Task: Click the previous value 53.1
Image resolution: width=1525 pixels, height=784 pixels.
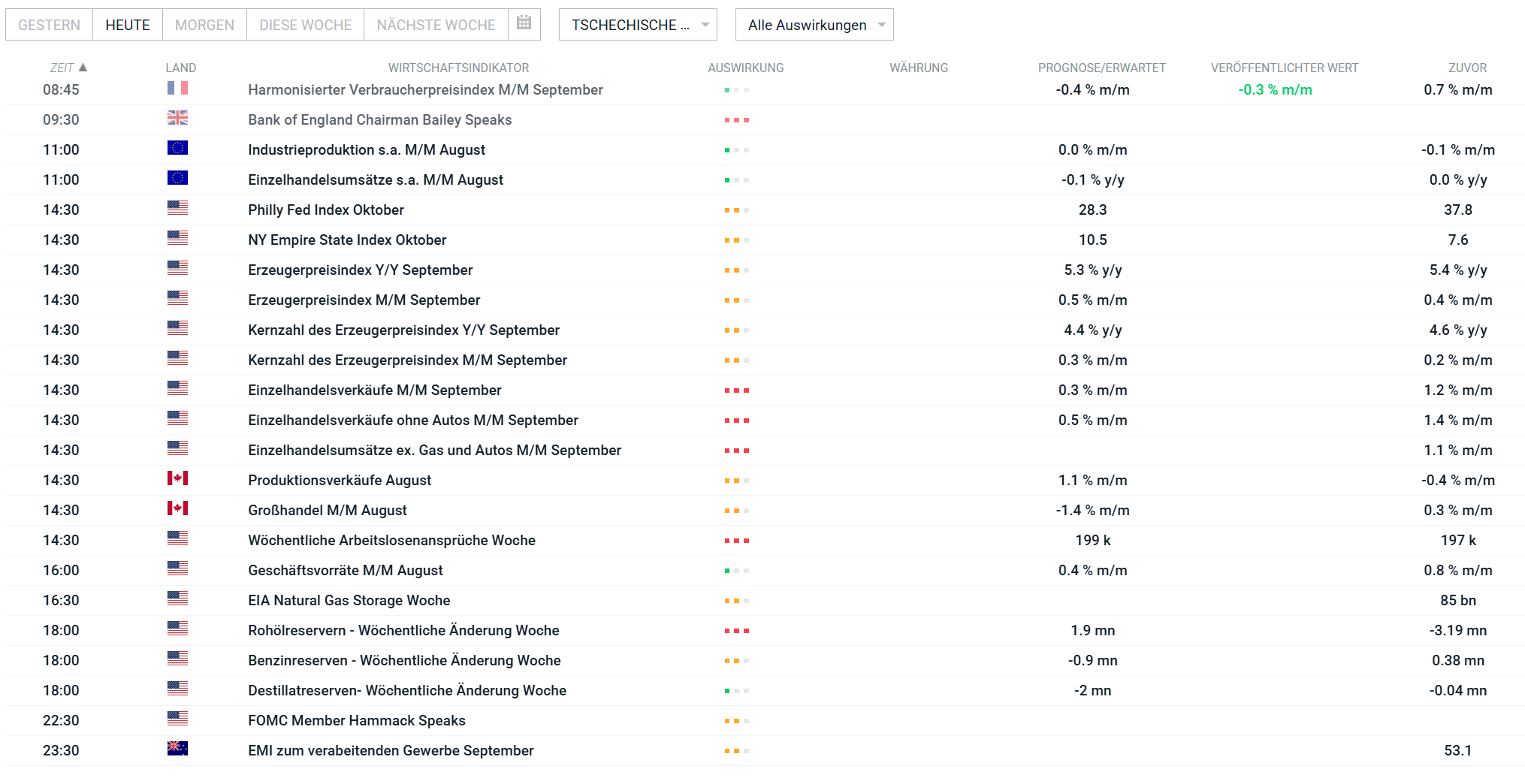Action: (1458, 751)
